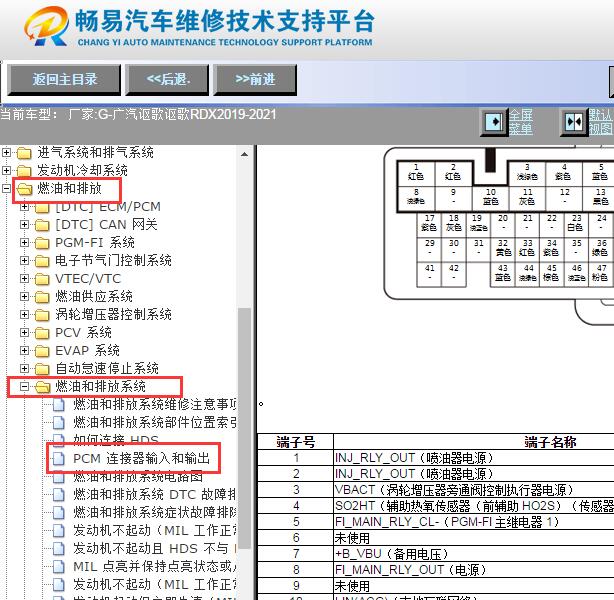Click the 返回主目录 button
This screenshot has height=600, width=614.
64,80
